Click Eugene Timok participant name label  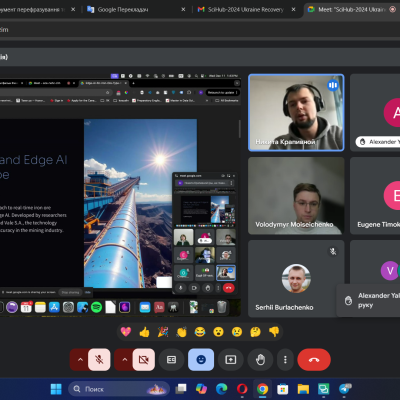(378, 225)
